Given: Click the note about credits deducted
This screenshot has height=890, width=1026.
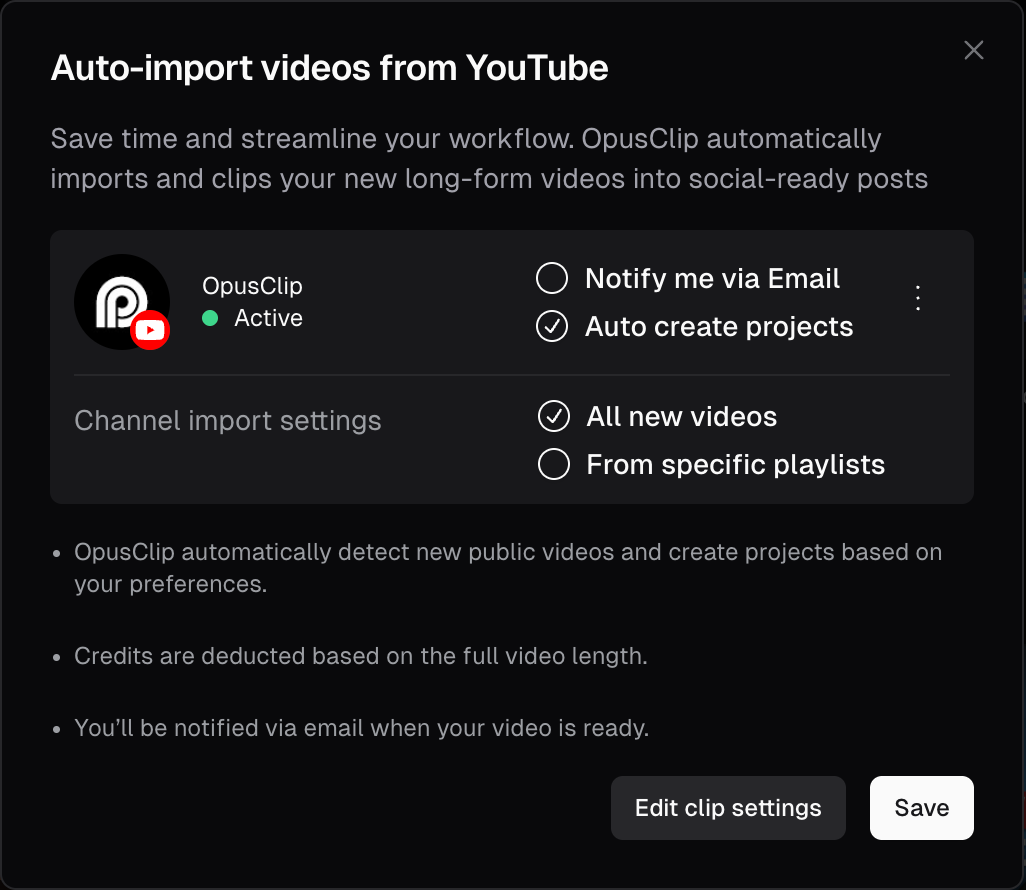Looking at the screenshot, I should point(361,656).
